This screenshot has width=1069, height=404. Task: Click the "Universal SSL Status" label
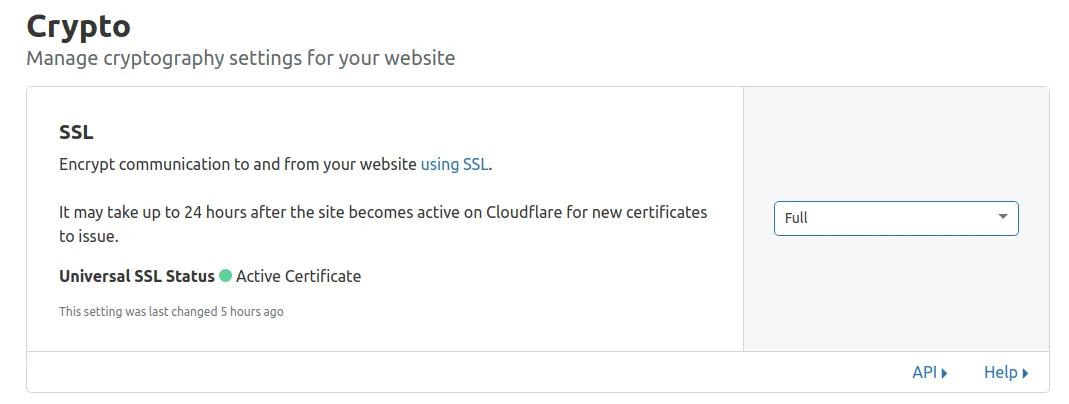[x=137, y=276]
